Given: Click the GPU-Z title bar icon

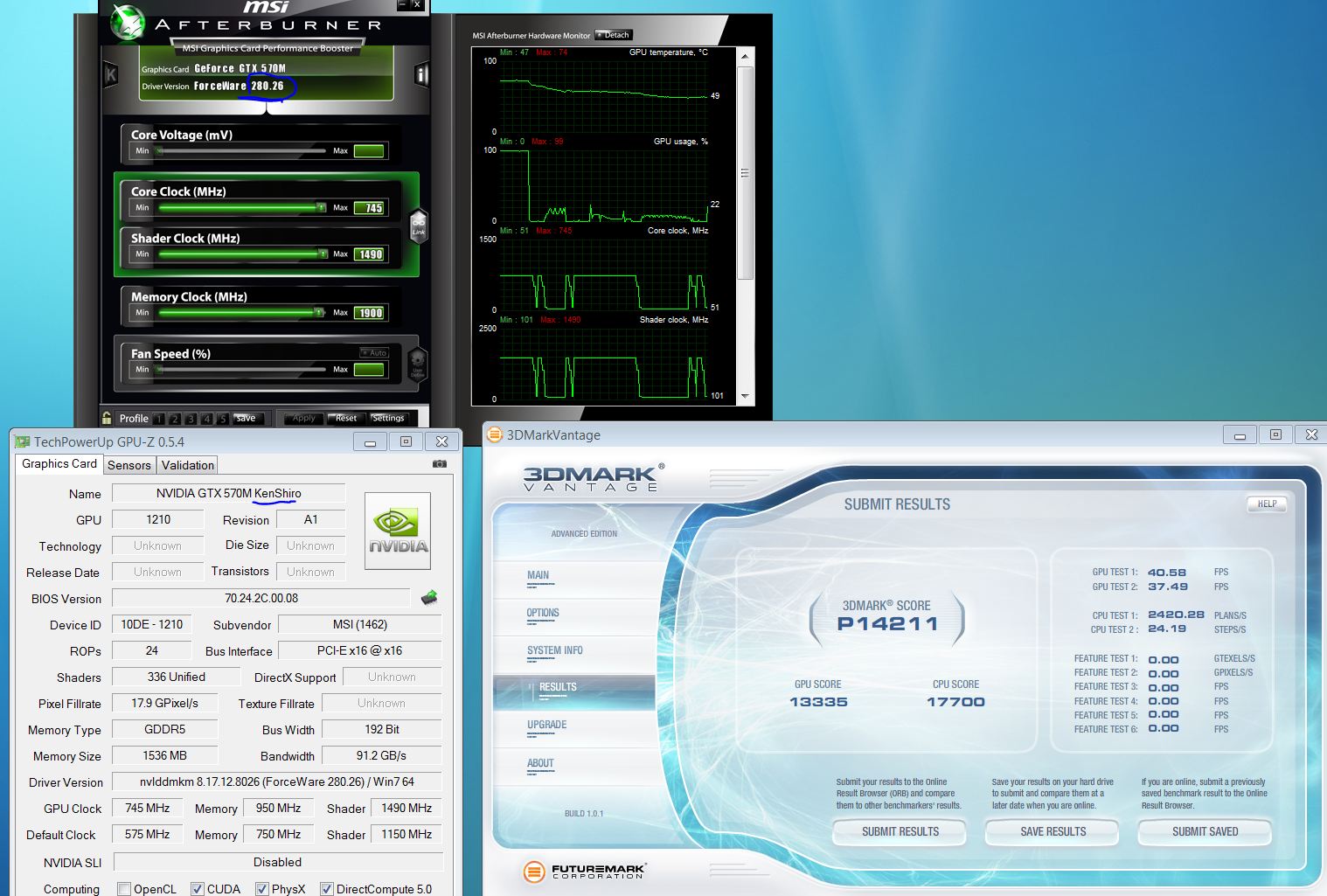Looking at the screenshot, I should 23,441.
